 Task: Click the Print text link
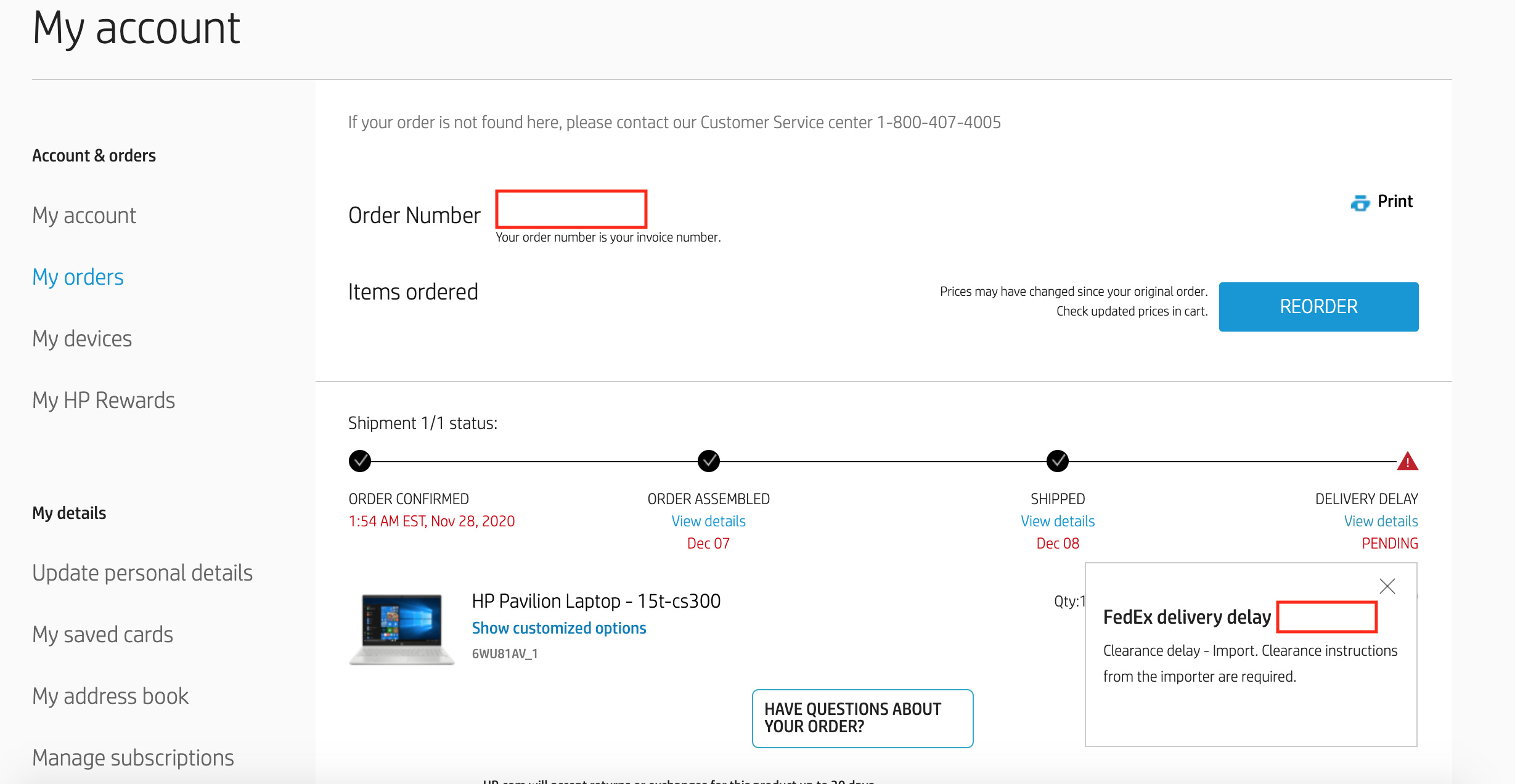[1395, 202]
